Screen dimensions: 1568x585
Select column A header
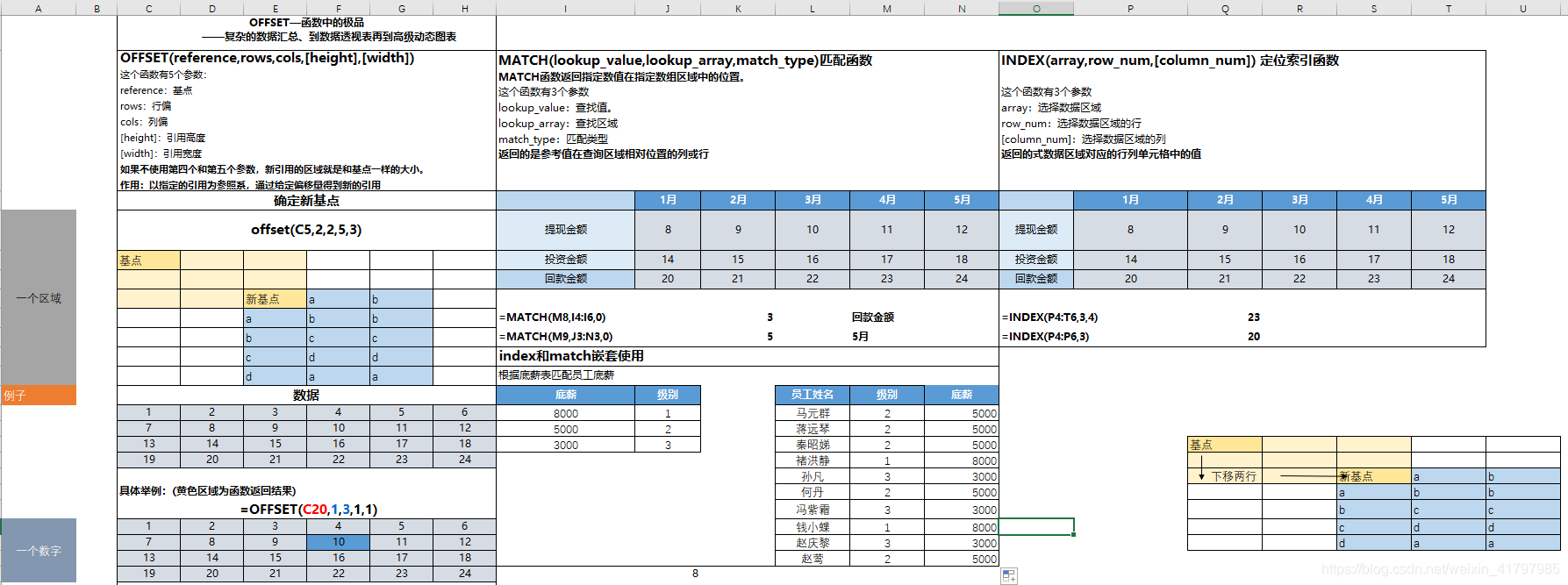pos(39,8)
